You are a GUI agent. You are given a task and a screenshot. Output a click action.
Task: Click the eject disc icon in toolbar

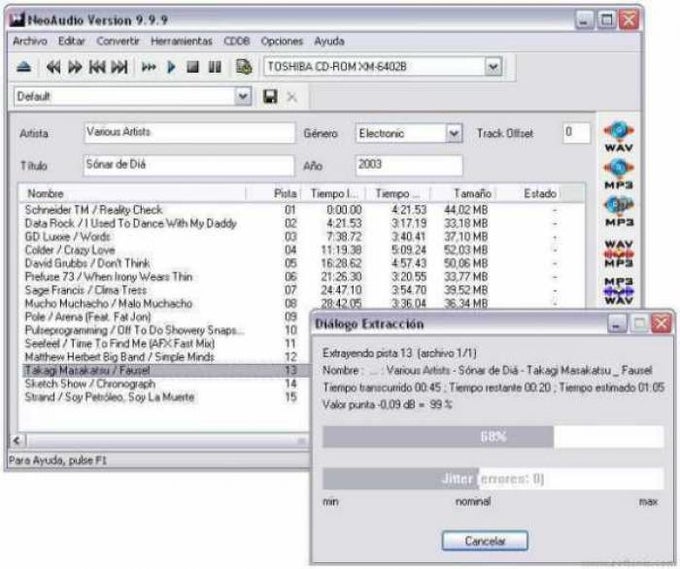24,67
